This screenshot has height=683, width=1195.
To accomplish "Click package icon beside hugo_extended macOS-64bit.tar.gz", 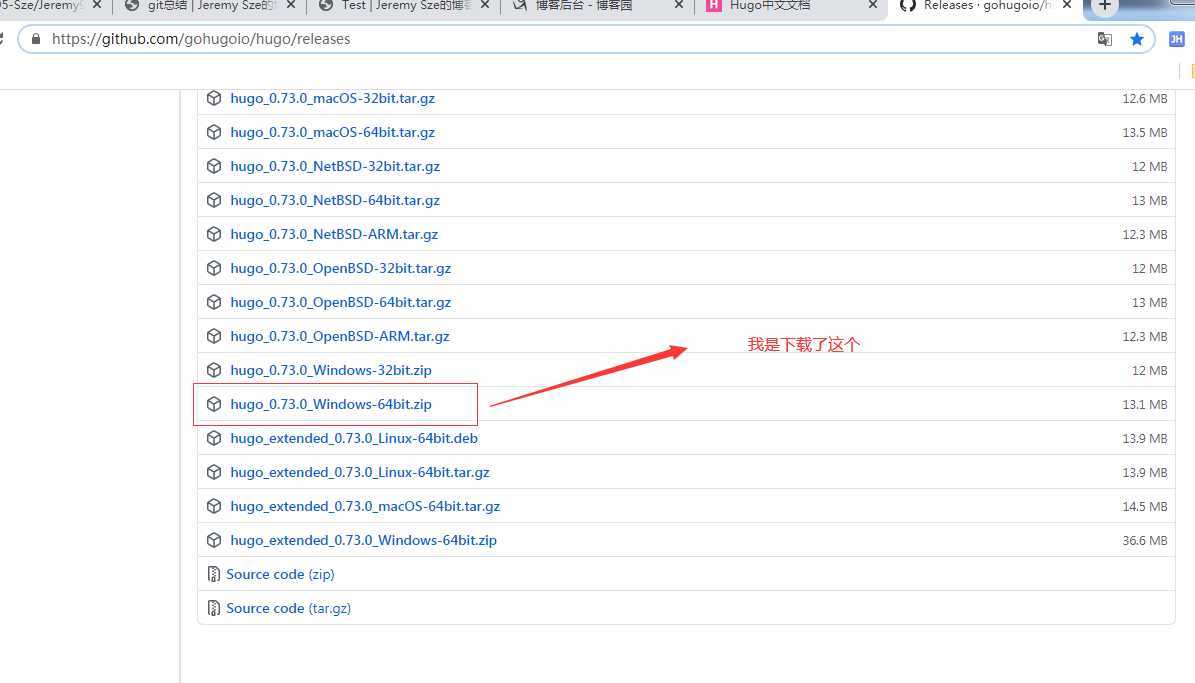I will pos(214,506).
